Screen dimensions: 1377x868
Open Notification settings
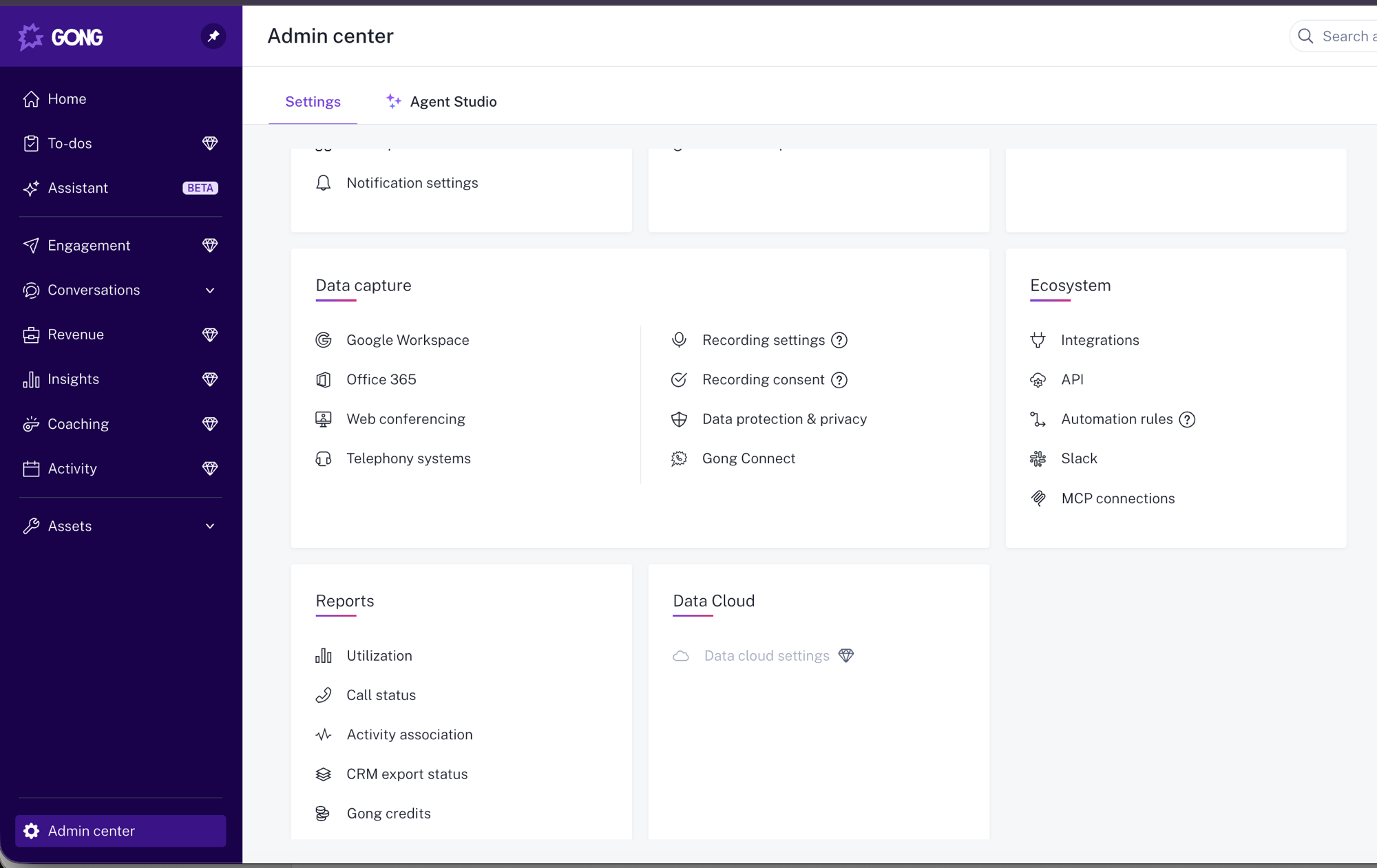coord(412,183)
